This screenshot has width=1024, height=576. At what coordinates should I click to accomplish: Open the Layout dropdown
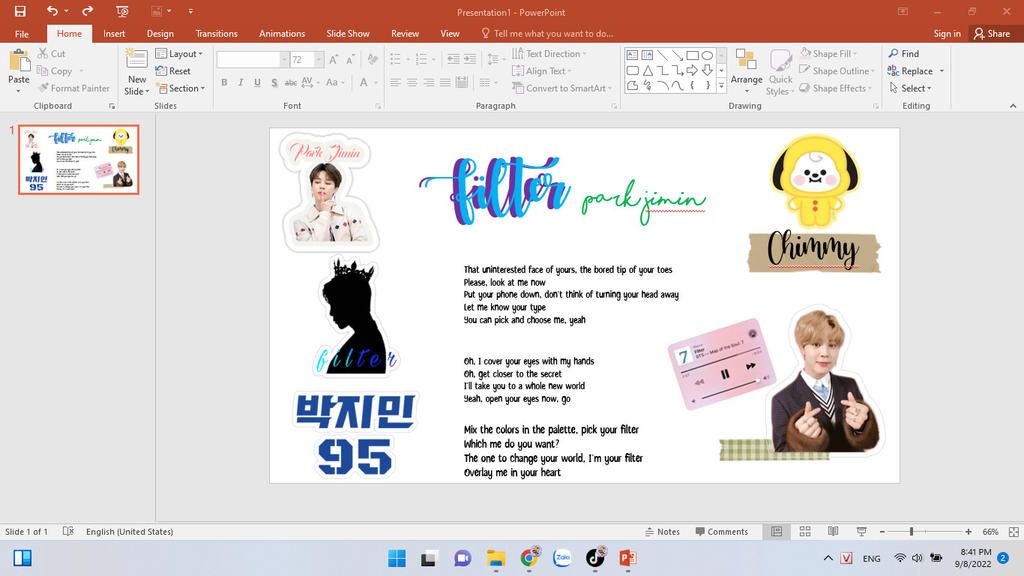(180, 54)
